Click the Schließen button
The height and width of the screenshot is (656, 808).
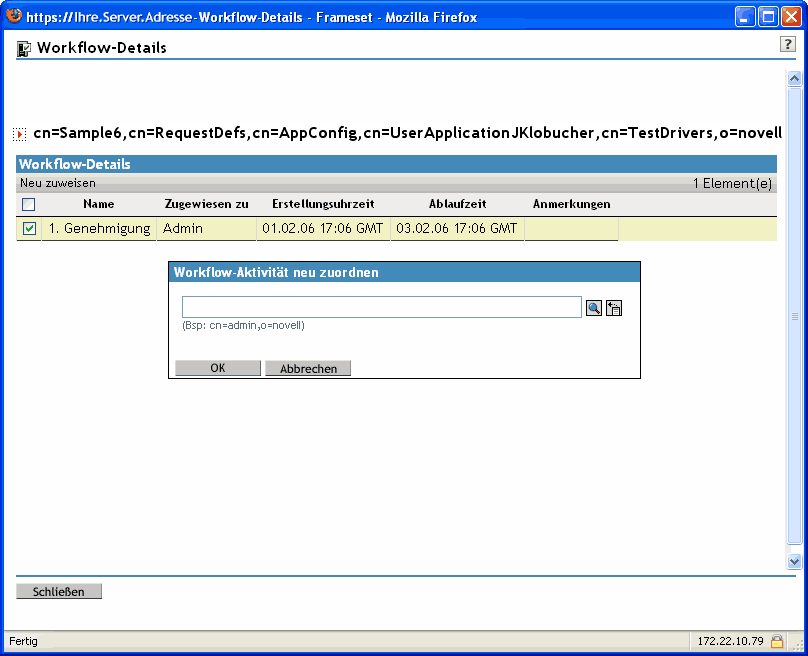[59, 592]
